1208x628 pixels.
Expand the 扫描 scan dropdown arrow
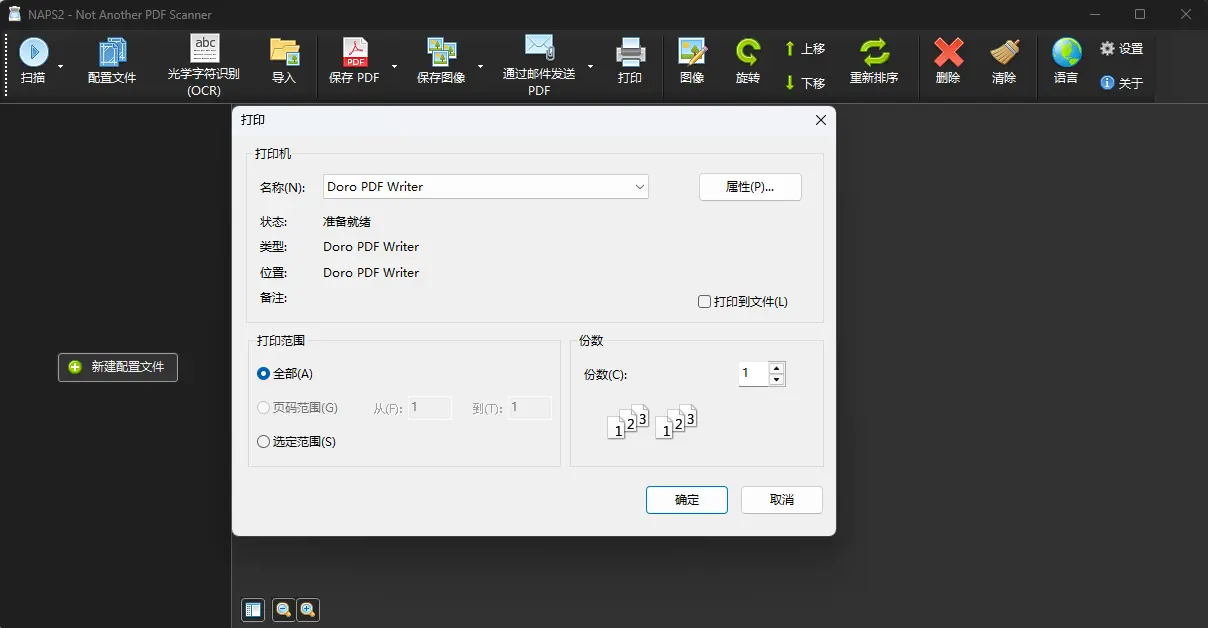[x=60, y=66]
